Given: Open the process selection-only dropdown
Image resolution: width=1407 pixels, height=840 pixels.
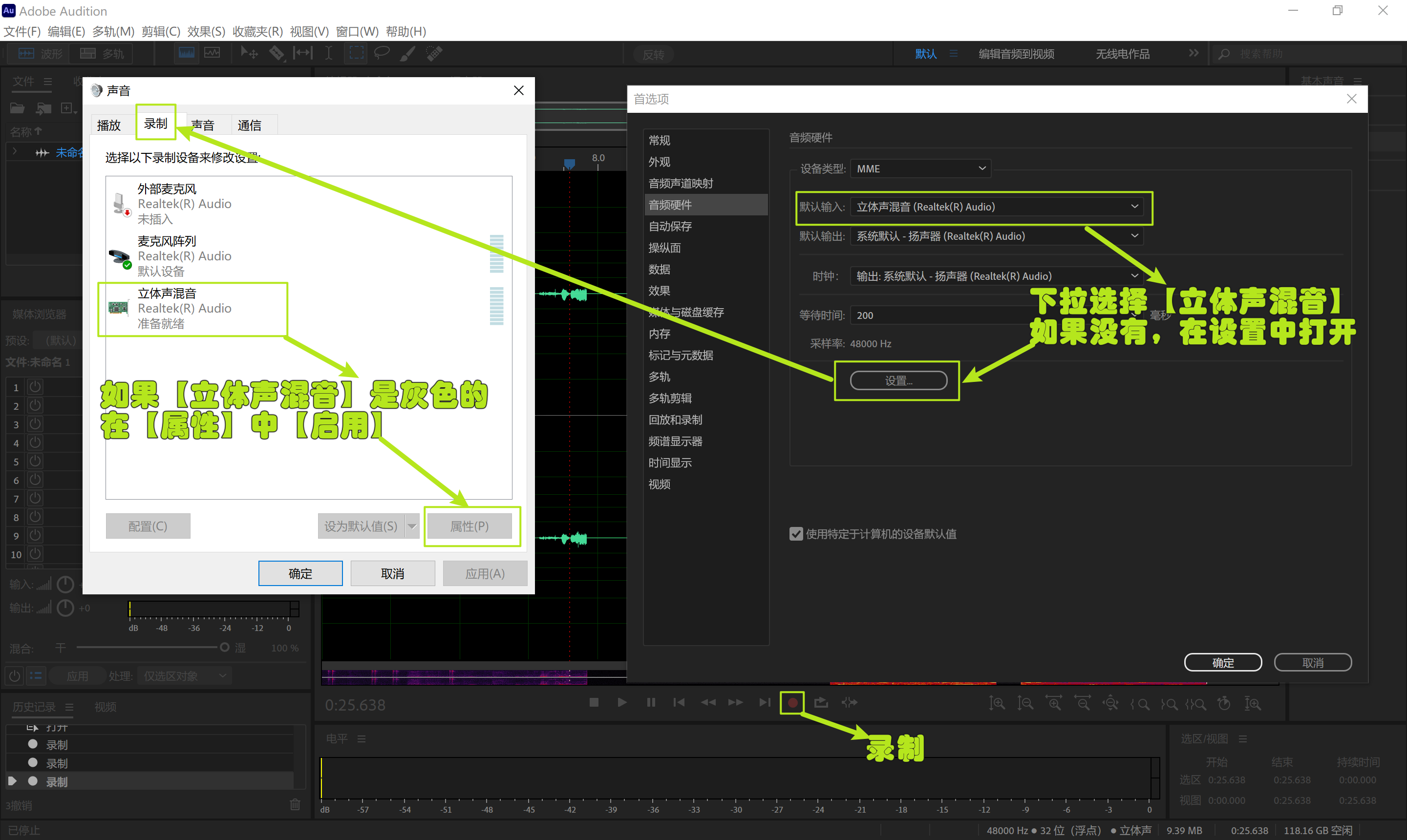Looking at the screenshot, I should coord(185,676).
